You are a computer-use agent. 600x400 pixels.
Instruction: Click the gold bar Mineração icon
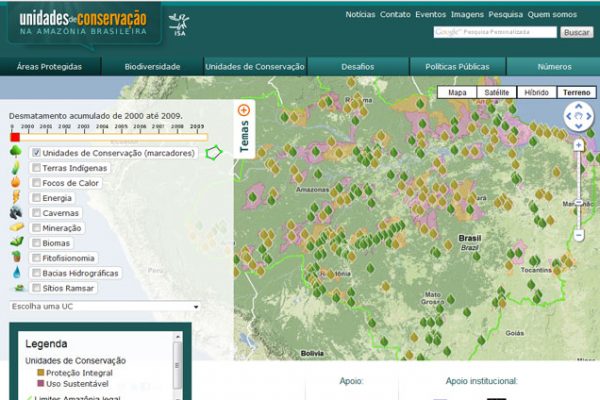pyautogui.click(x=16, y=228)
